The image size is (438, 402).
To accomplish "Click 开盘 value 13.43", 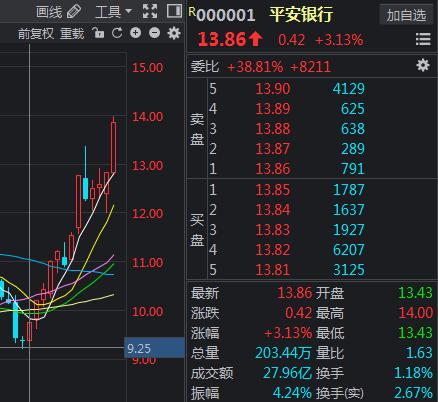I will click(416, 293).
